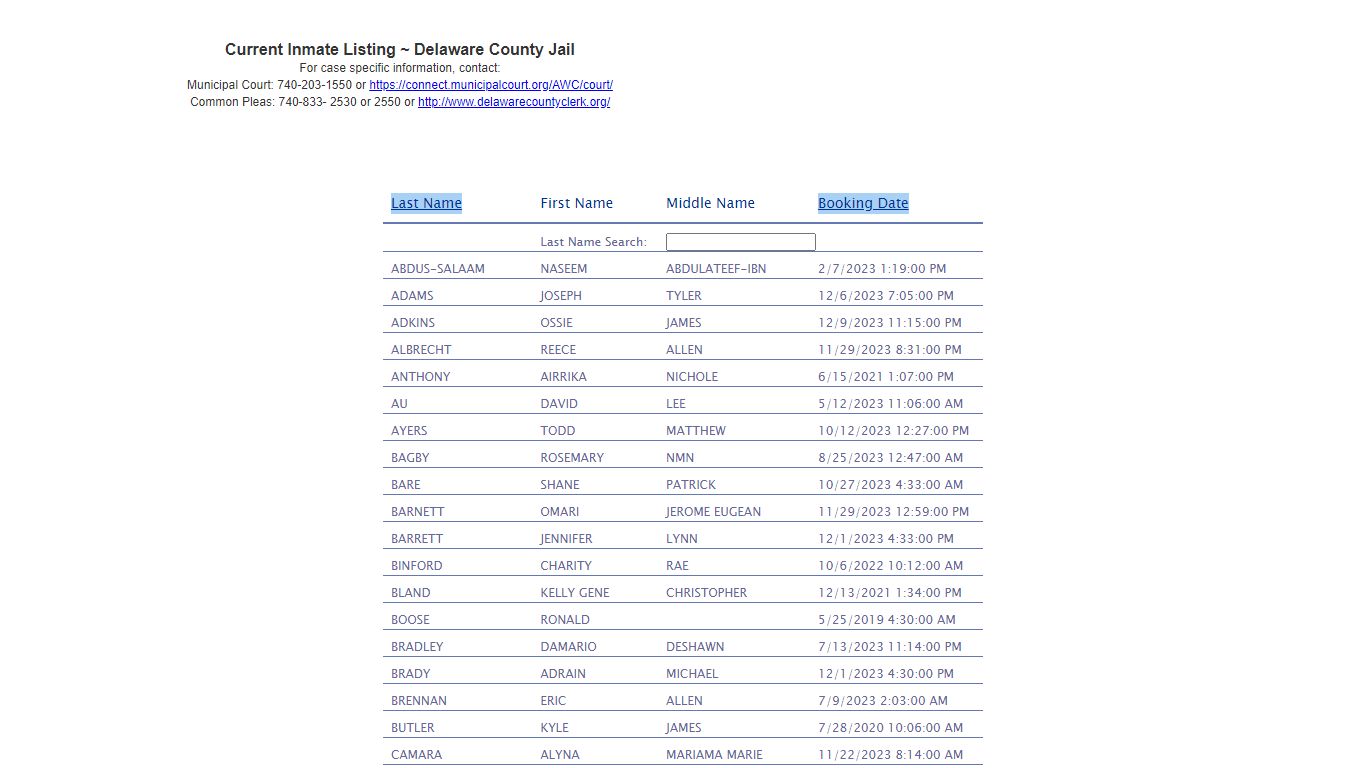Select the BRENNAN last name cell
Image resolution: width=1366 pixels, height=768 pixels.
click(x=419, y=701)
